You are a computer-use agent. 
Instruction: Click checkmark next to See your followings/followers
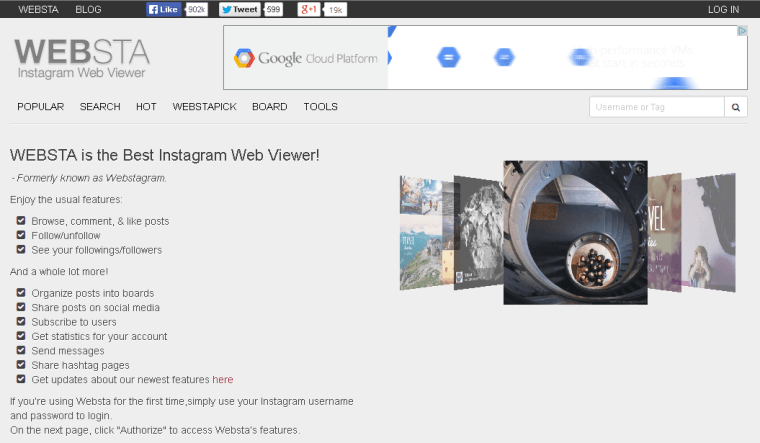pos(21,250)
